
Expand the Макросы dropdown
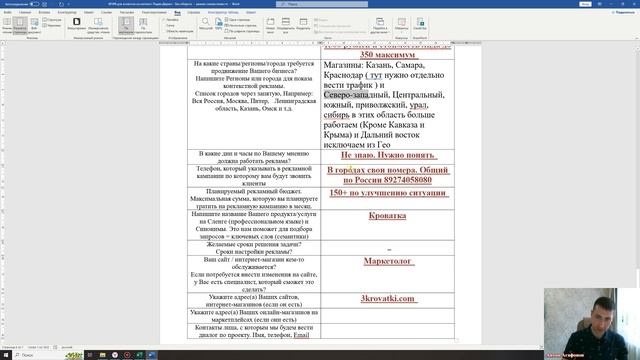point(402,26)
